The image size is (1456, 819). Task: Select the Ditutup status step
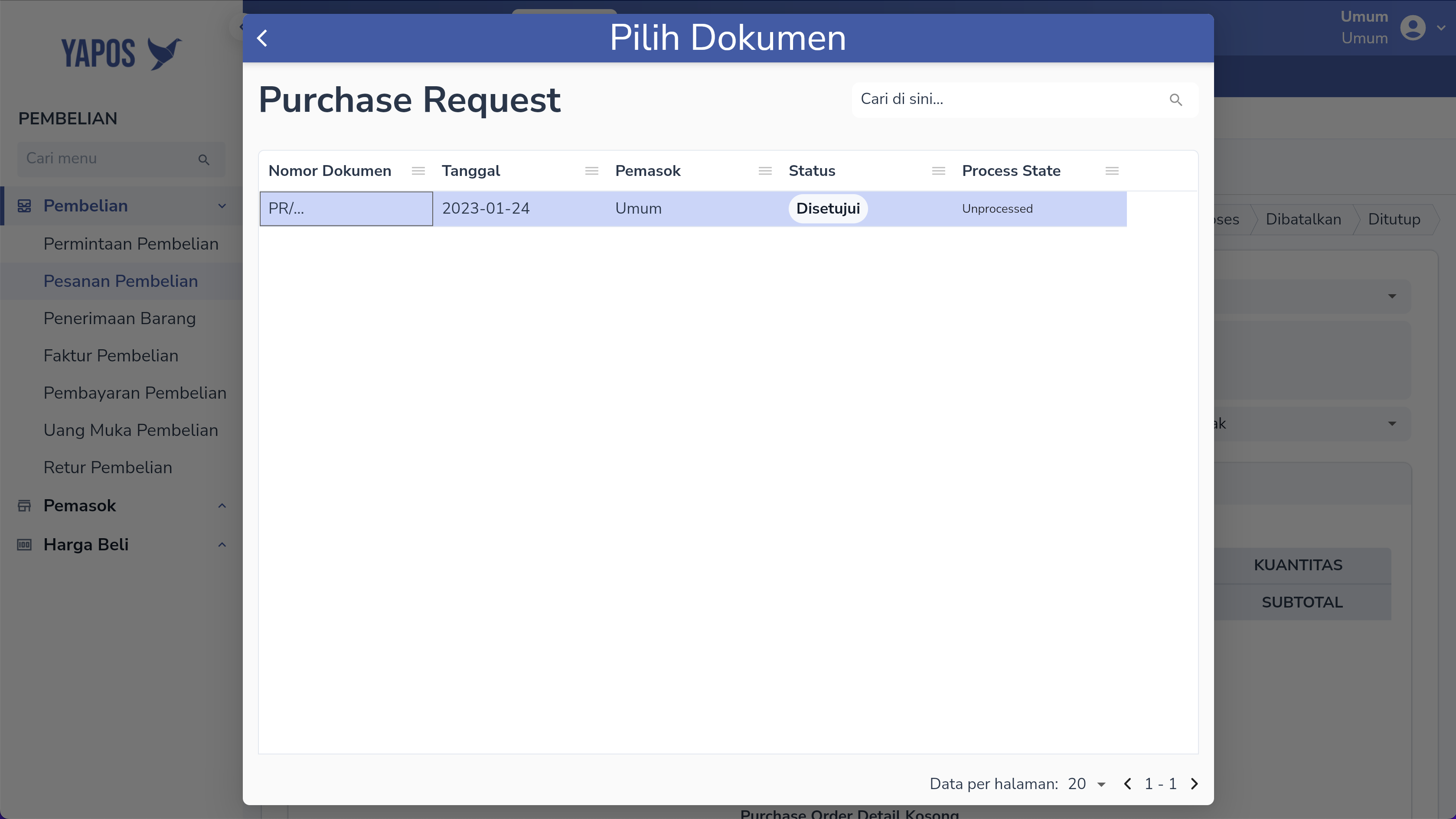1394,219
